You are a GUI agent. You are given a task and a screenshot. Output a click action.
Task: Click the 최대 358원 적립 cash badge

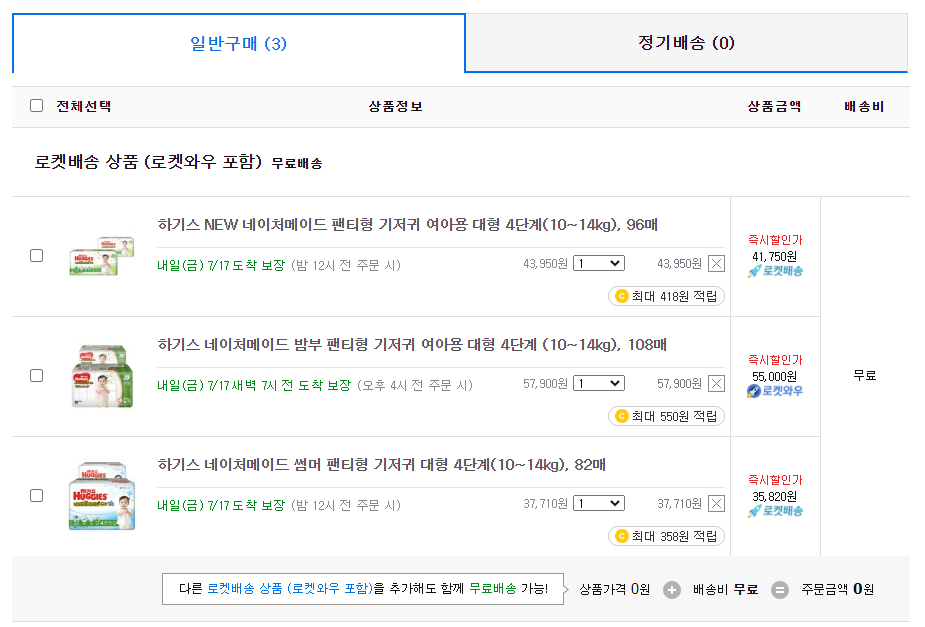(x=666, y=536)
